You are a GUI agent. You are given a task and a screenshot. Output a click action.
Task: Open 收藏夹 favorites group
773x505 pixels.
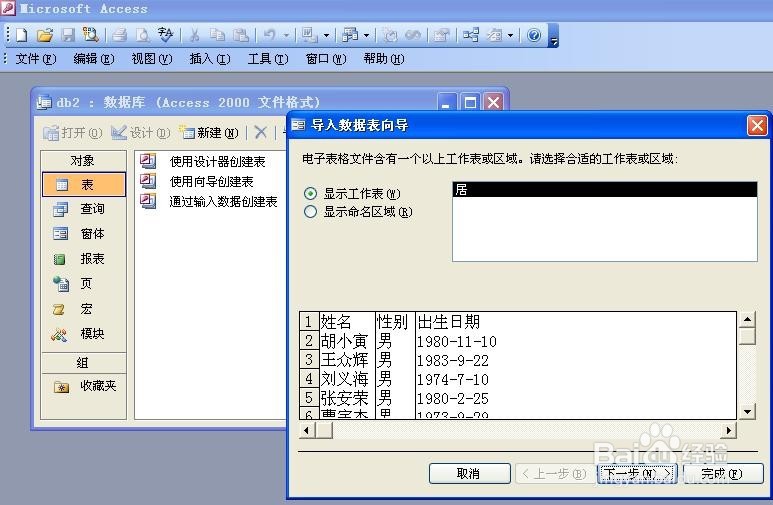84,386
